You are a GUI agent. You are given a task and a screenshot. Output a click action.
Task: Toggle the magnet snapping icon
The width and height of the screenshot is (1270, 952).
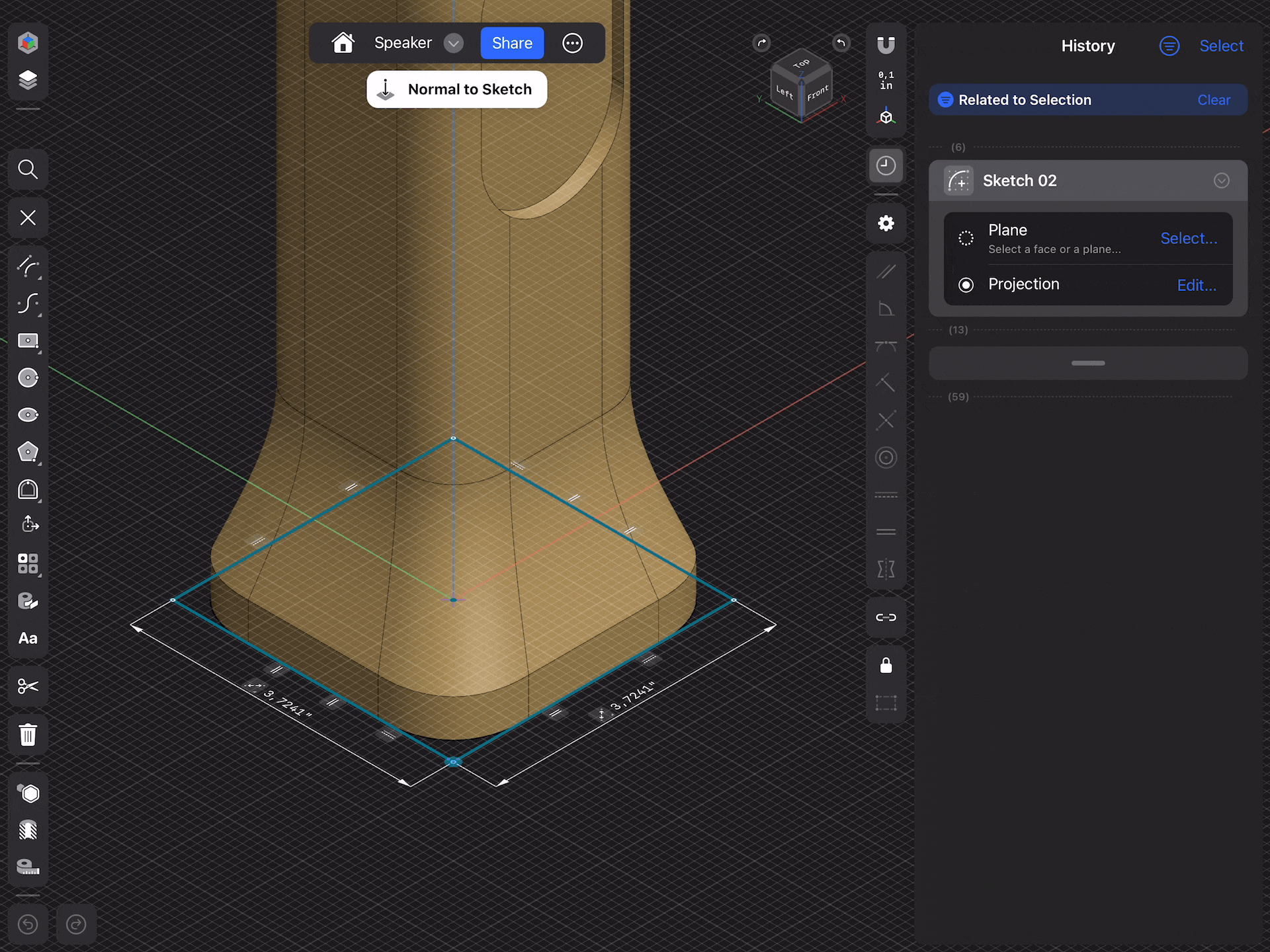point(886,45)
